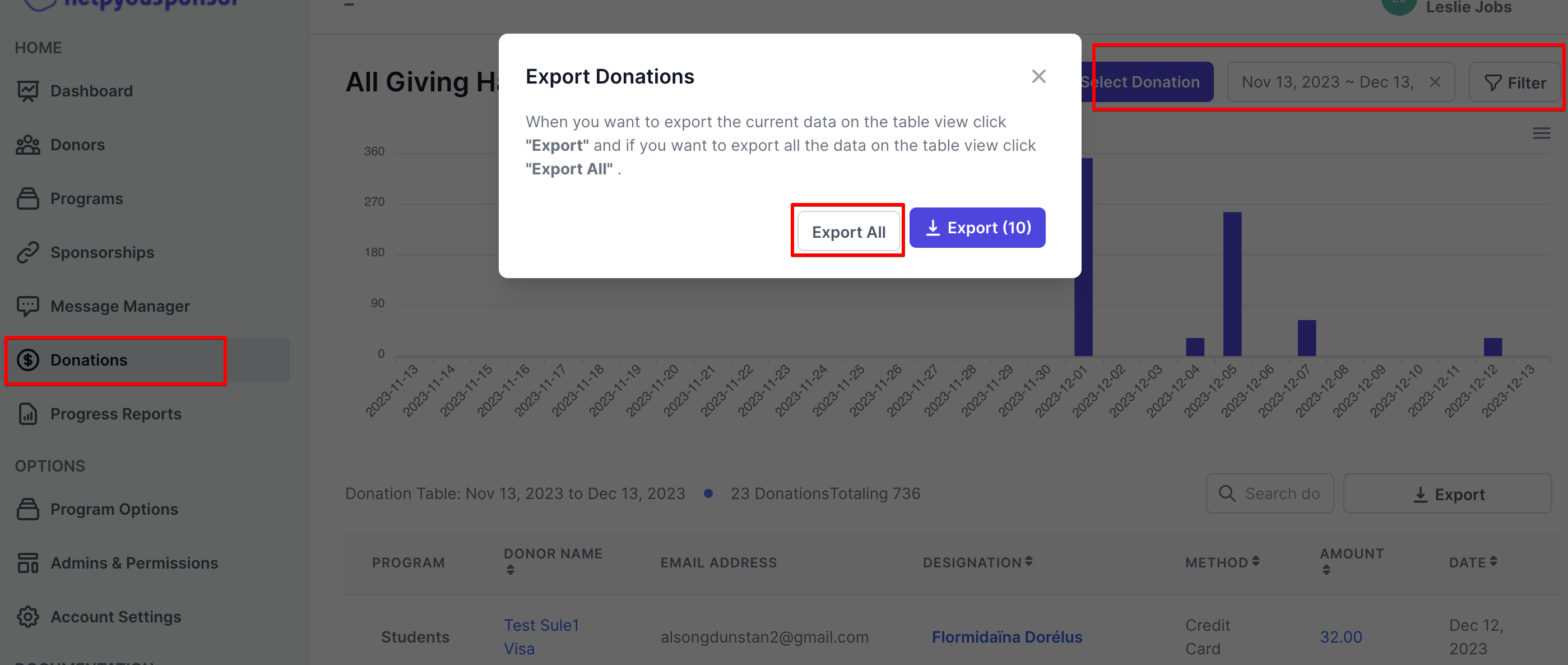1568x665 pixels.
Task: Click the Sponsorships link icon
Action: 28,252
